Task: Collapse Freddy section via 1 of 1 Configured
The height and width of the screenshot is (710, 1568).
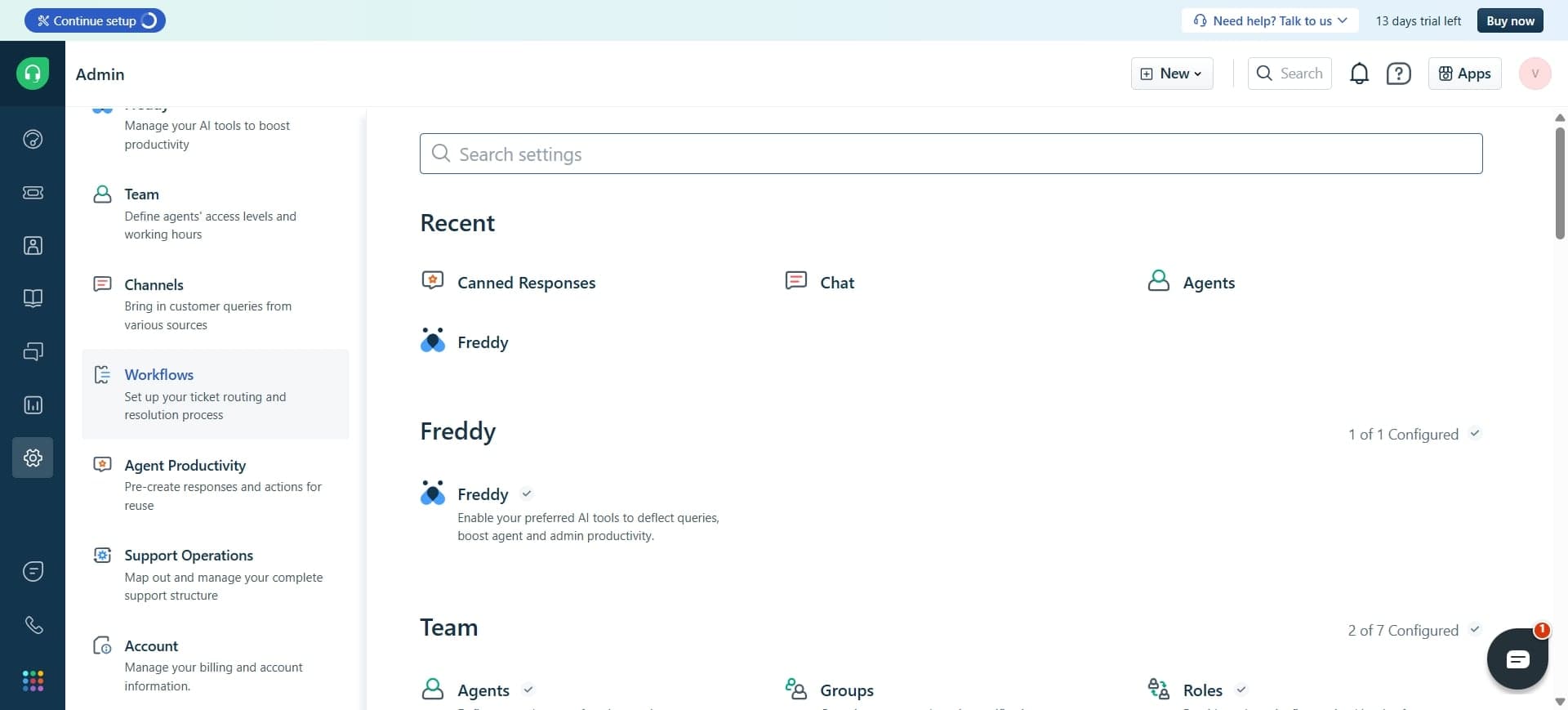Action: [x=1414, y=435]
